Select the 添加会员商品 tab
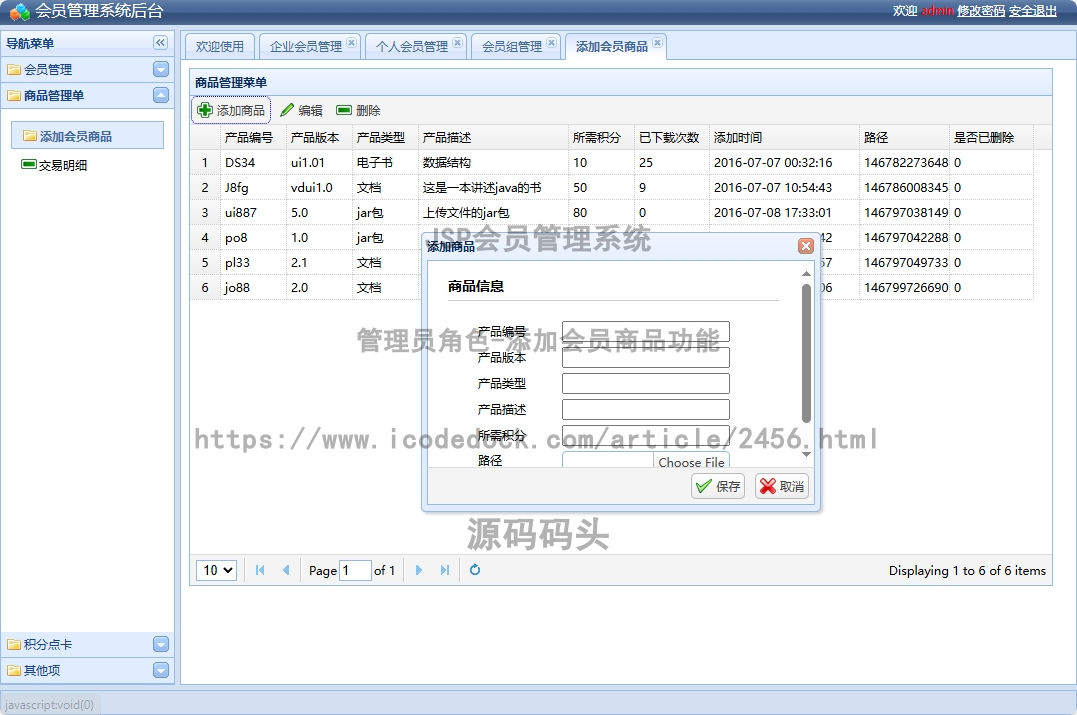Screen dimensions: 1077x715 click(x=611, y=46)
